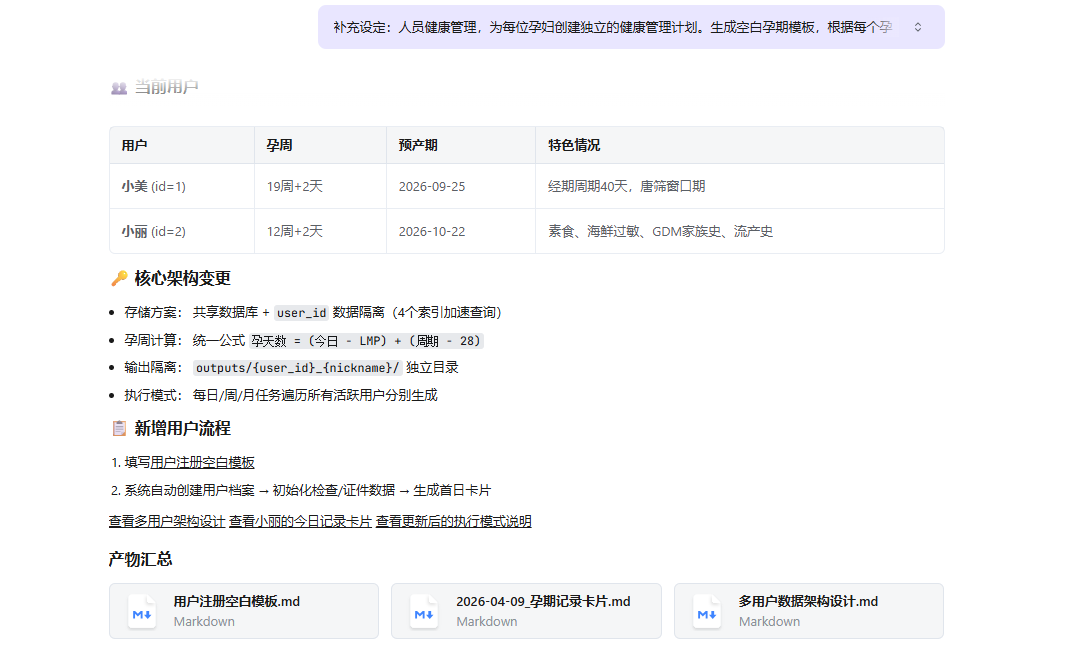Click the Markdown icon on 多用户数据架构设计.md
1071x651 pixels.
tap(708, 611)
